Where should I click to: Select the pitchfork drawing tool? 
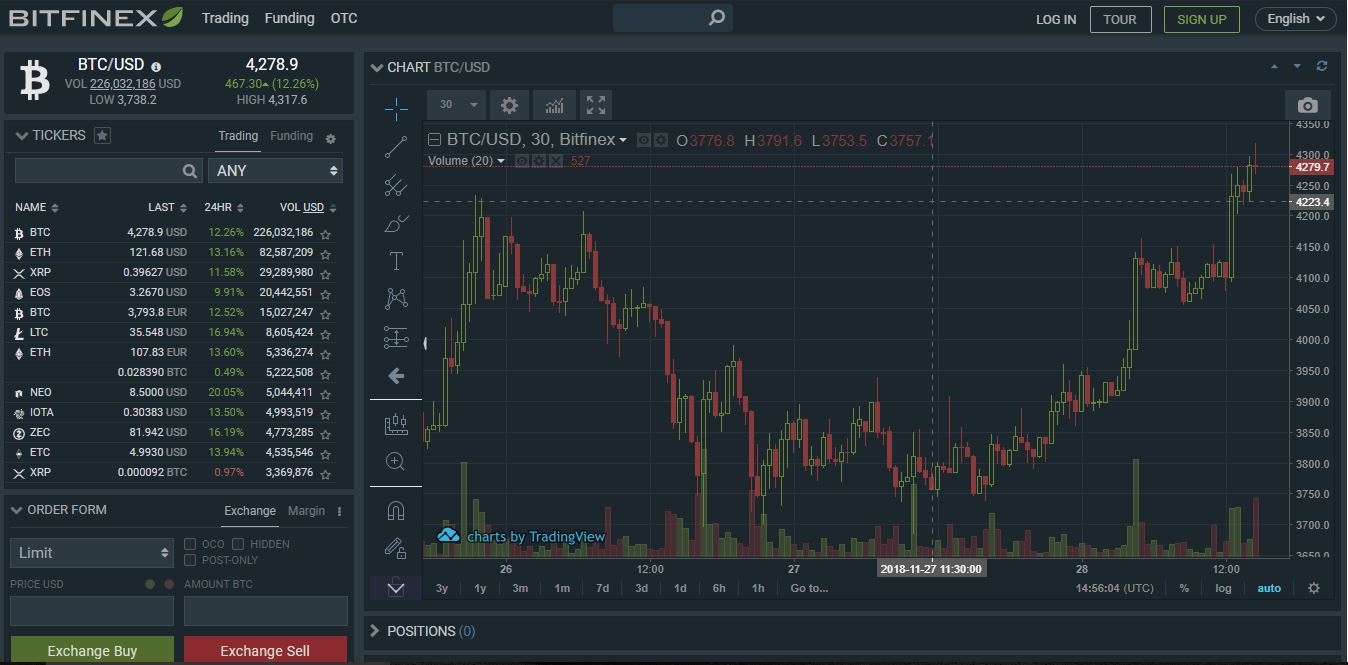point(396,185)
